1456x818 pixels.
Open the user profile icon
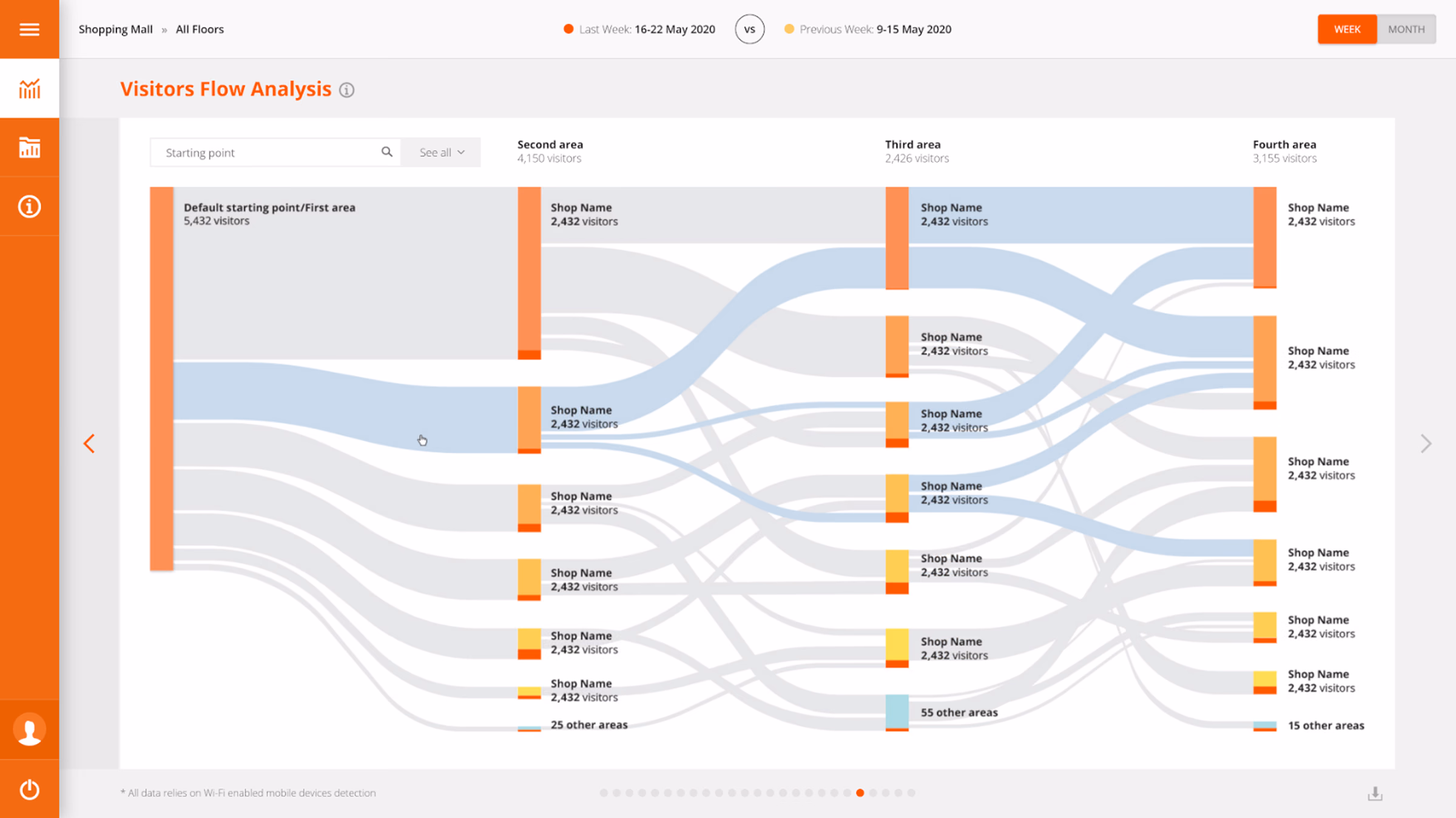coord(29,729)
